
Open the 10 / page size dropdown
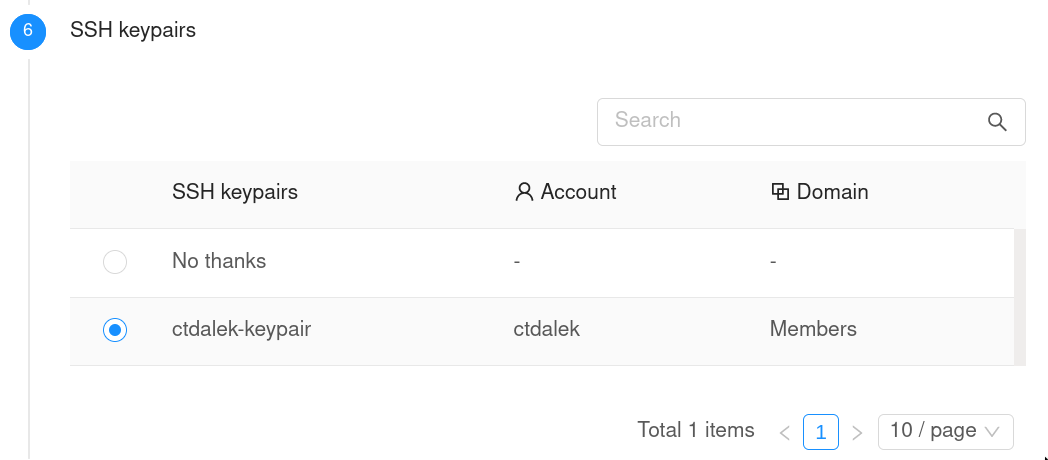(x=945, y=431)
